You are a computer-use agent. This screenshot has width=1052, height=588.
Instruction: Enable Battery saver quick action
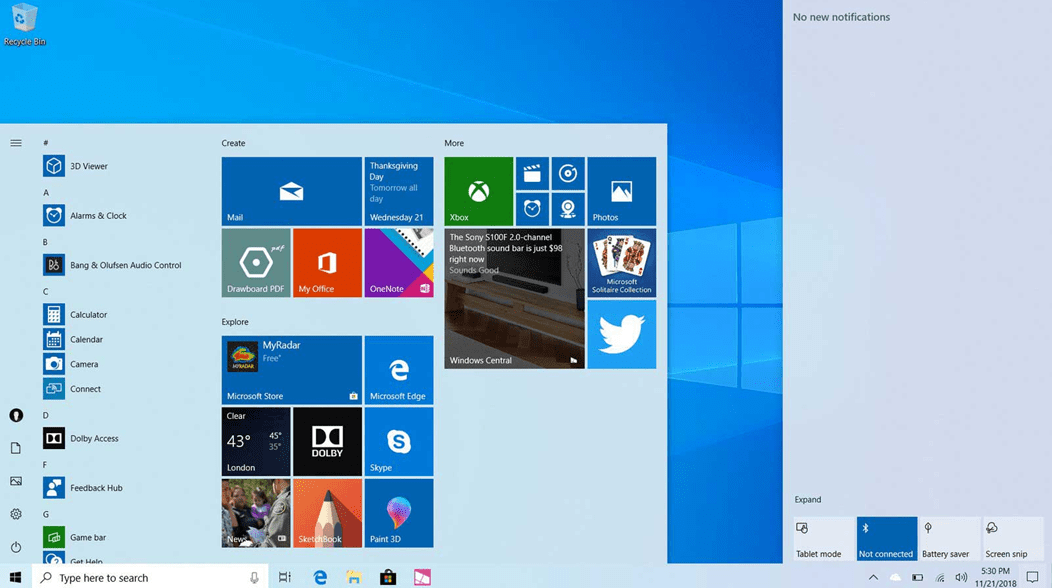(x=949, y=538)
